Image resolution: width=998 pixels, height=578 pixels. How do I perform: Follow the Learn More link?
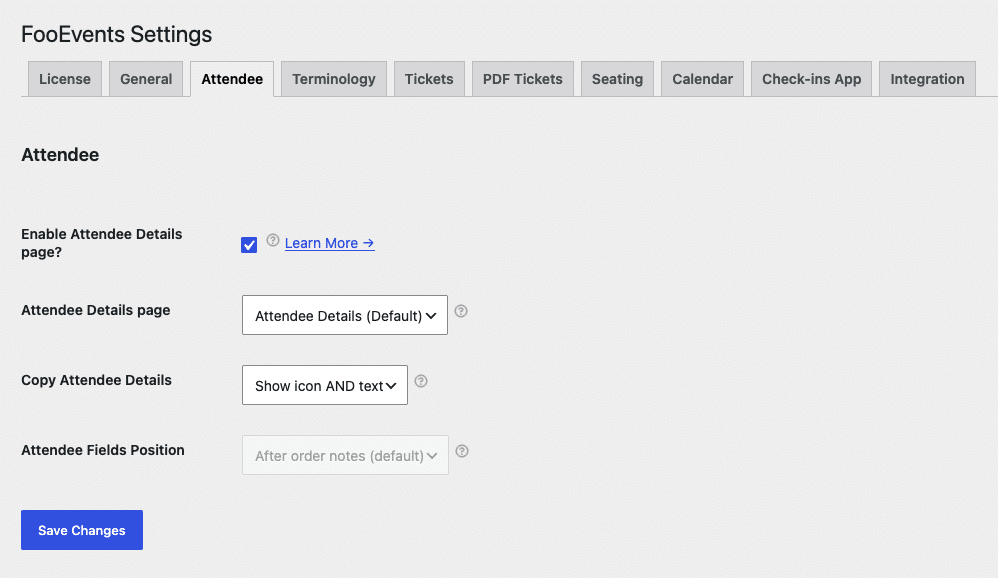coord(329,243)
